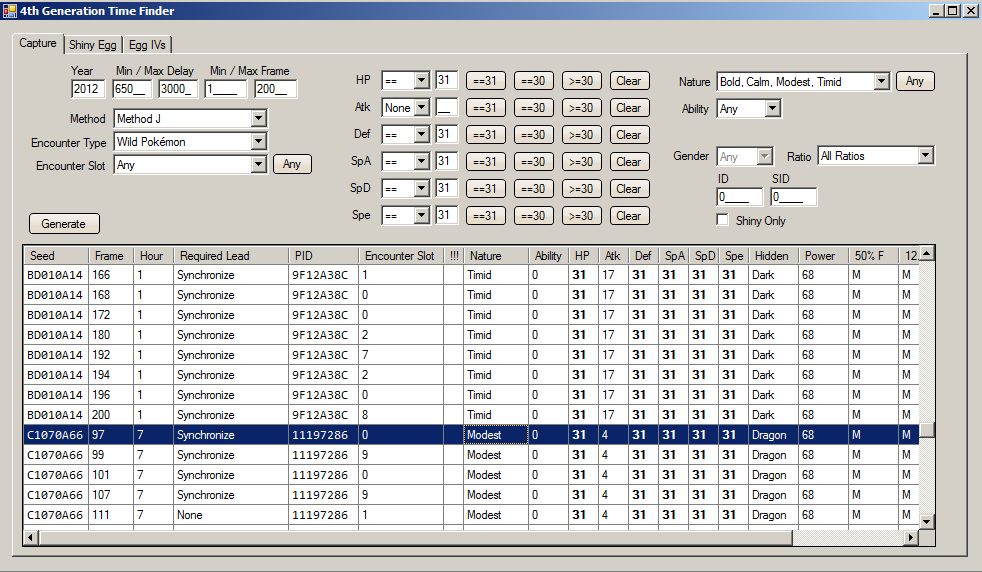Click the Dragon cell in frame 107 row
This screenshot has width=982, height=572.
coord(774,495)
